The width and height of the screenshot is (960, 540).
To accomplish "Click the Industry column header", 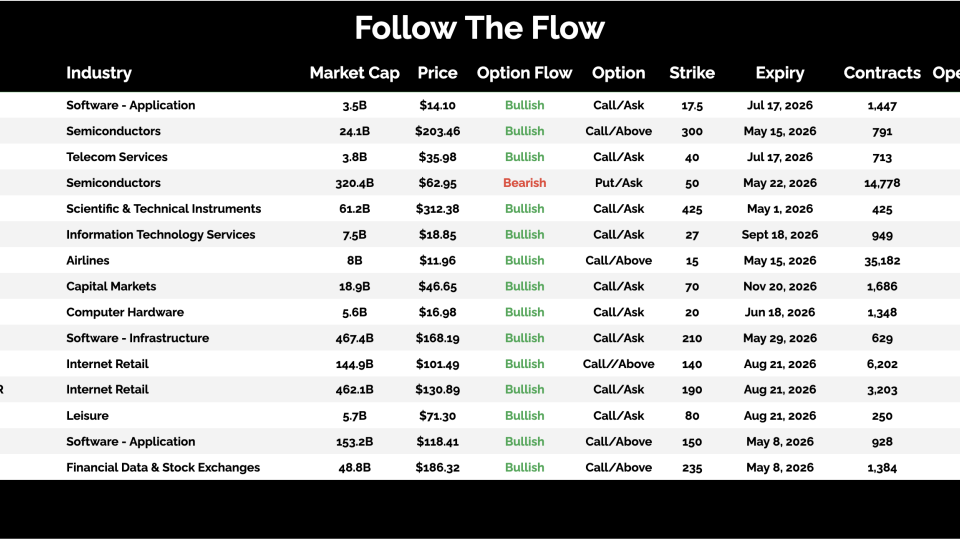I will tap(99, 73).
